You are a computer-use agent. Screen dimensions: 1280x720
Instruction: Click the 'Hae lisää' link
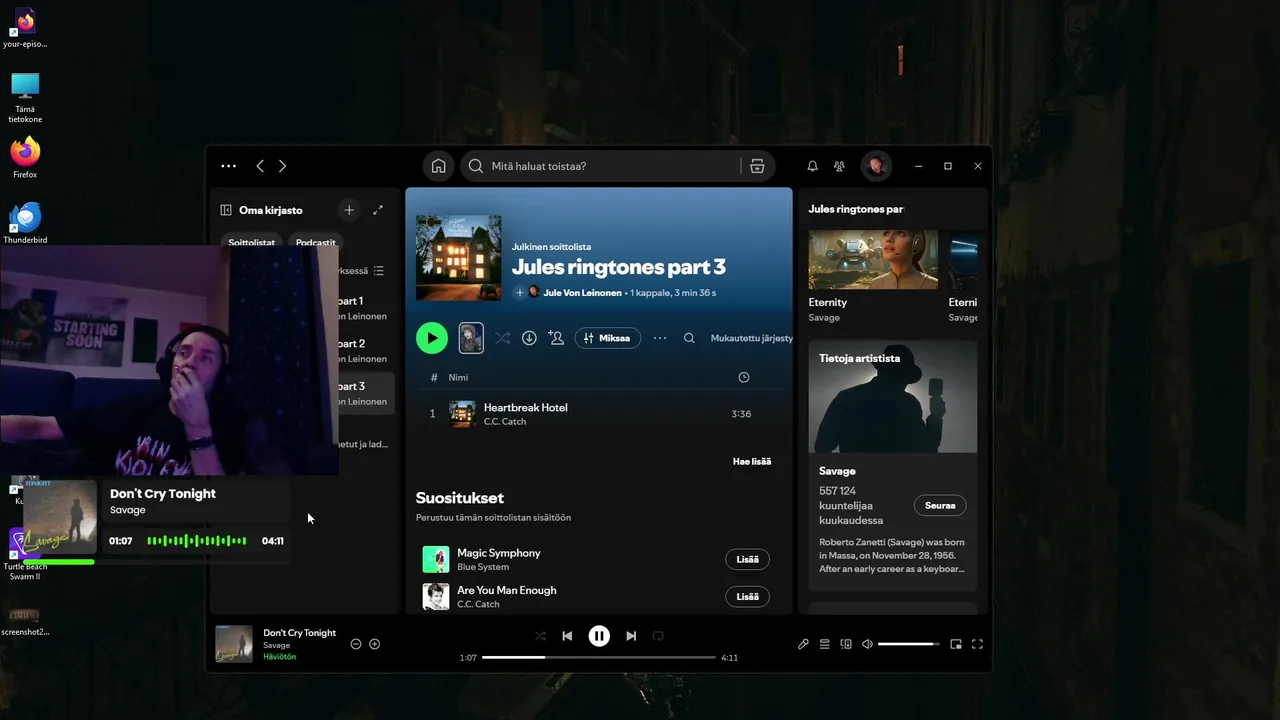click(752, 461)
